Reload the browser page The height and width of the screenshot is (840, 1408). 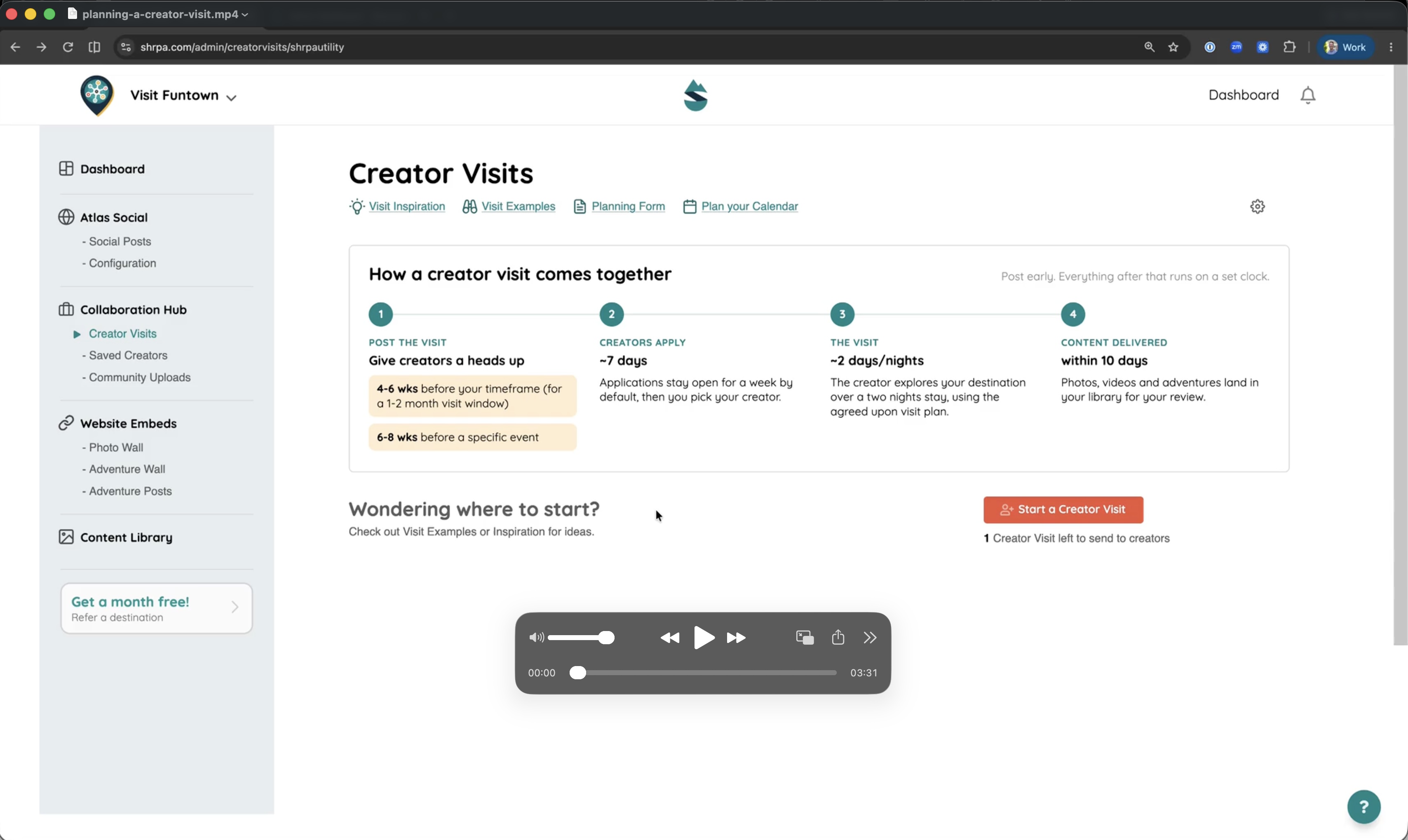coord(68,47)
